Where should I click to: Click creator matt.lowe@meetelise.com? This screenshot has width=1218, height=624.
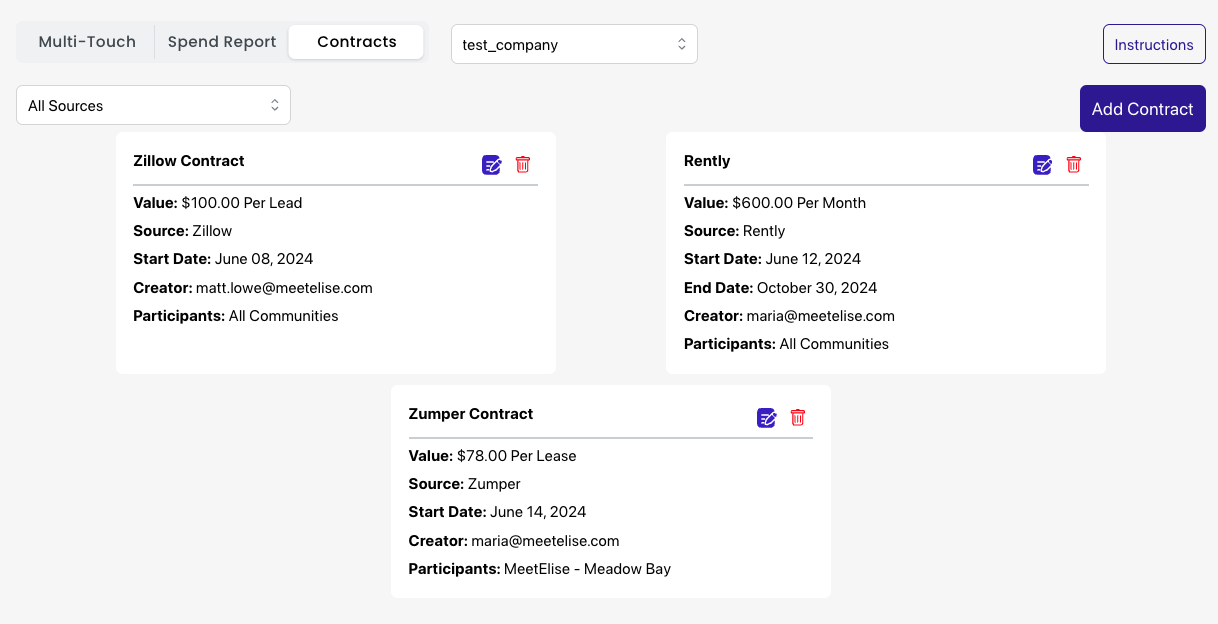[284, 288]
